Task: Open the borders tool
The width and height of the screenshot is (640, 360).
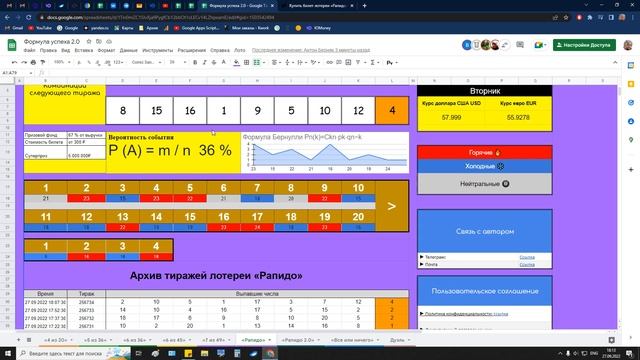Action: pos(247,62)
